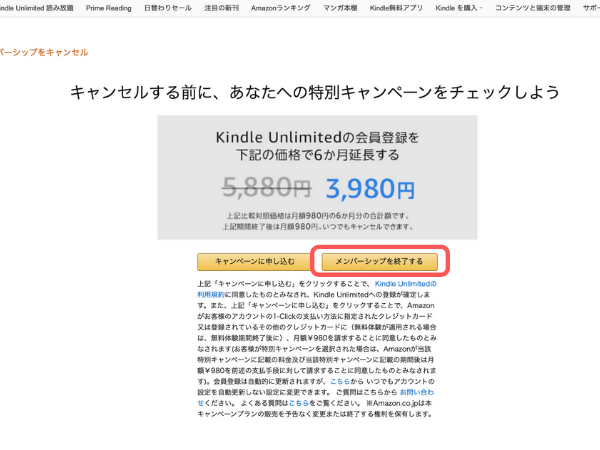Go to マンガ本棚 in navigation
The width and height of the screenshot is (600, 450).
(340, 8)
